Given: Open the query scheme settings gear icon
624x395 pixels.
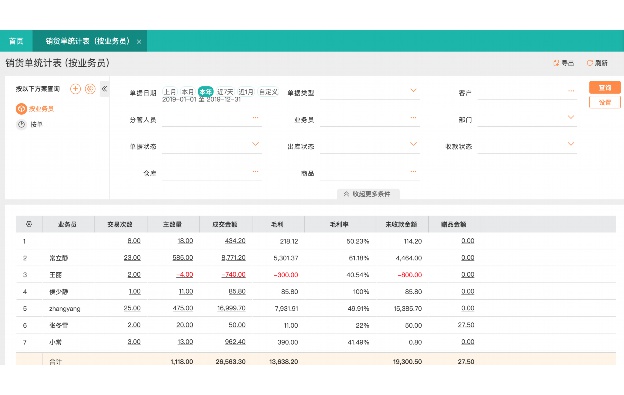Looking at the screenshot, I should tap(90, 89).
